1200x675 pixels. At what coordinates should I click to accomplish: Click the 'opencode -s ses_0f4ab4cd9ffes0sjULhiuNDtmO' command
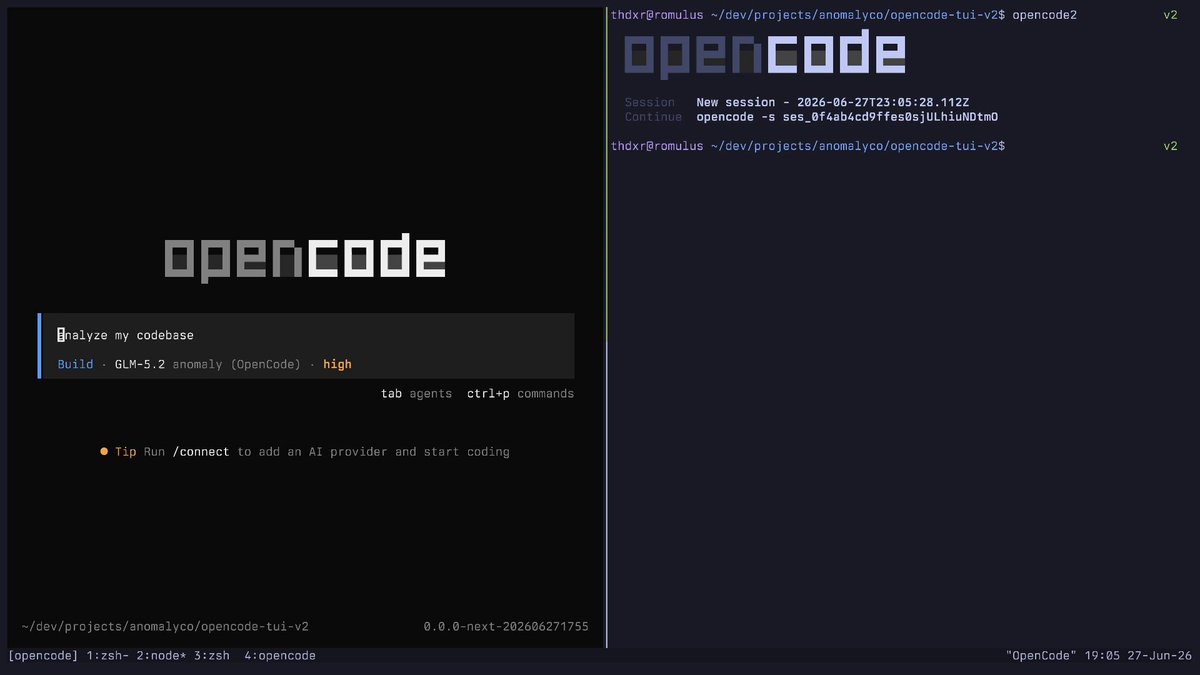coord(847,117)
